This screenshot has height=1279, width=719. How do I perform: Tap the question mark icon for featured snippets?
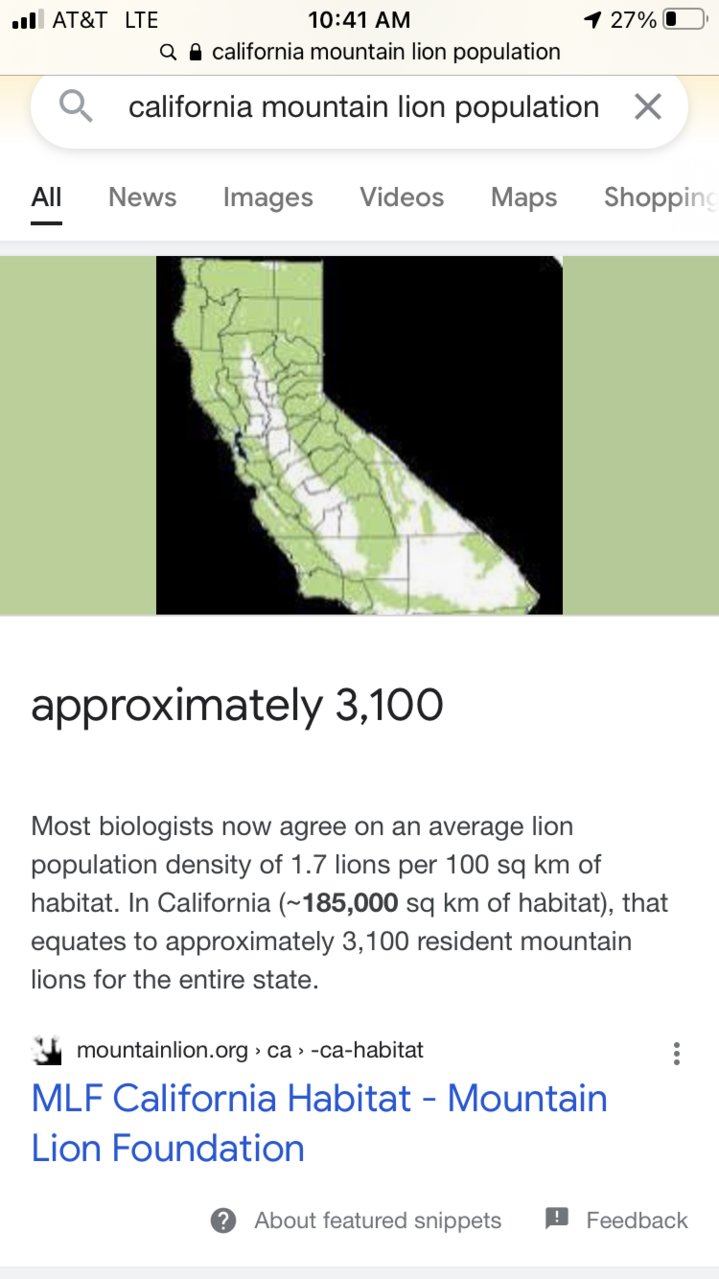coord(223,1220)
